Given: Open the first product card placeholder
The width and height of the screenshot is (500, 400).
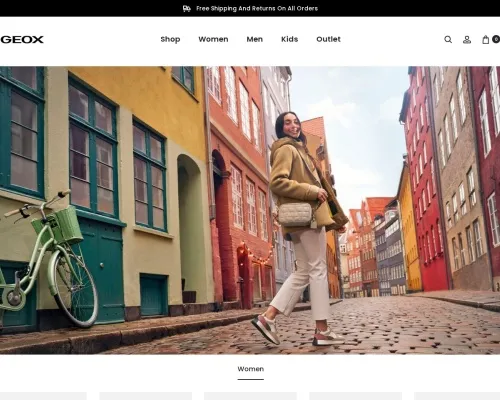Looking at the screenshot, I should point(43,396).
